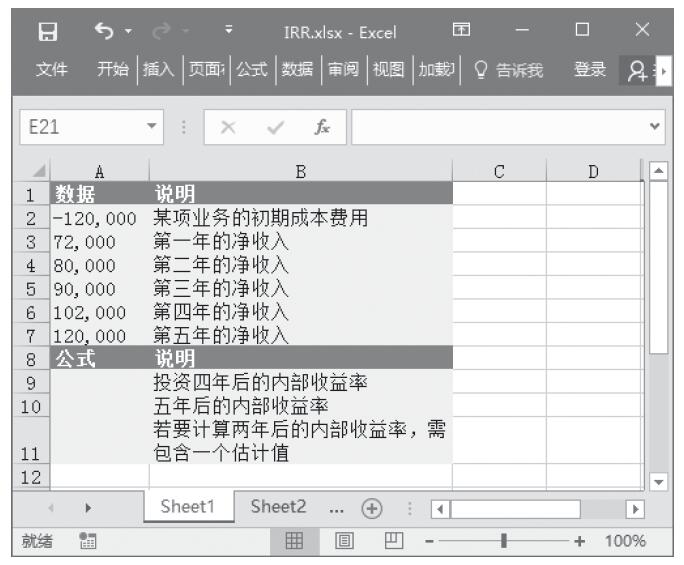Click the 告诉我 search box
Viewport: 684px width, 565px height.
pos(508,69)
